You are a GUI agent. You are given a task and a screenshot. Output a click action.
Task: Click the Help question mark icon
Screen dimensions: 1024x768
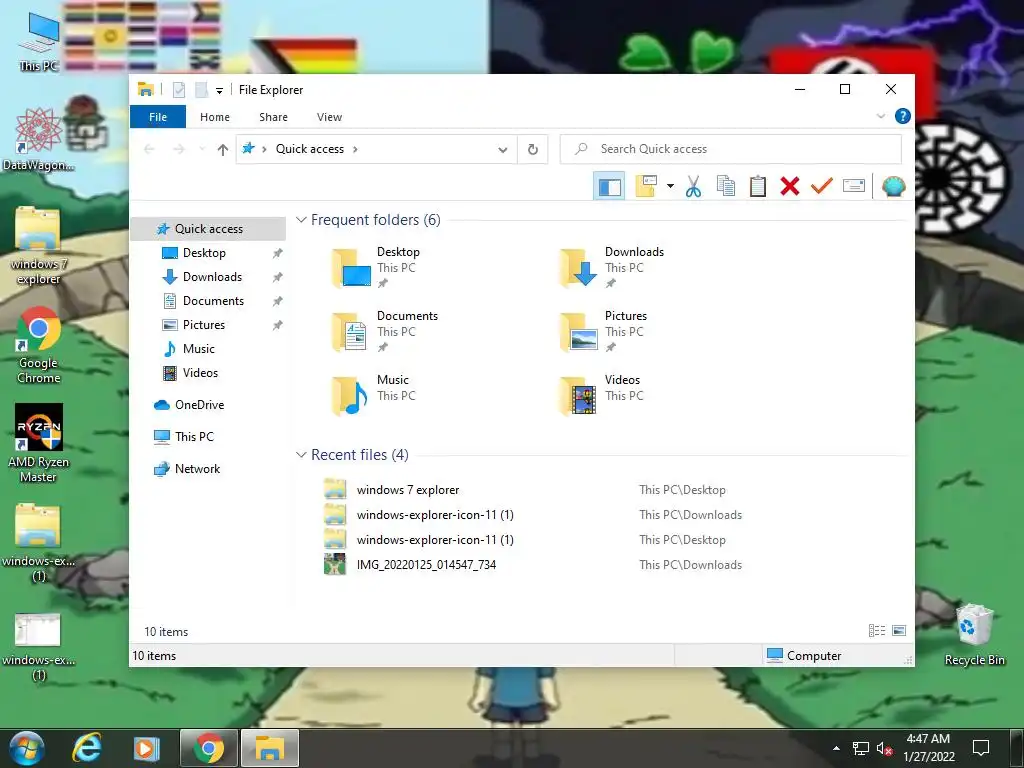pyautogui.click(x=903, y=116)
